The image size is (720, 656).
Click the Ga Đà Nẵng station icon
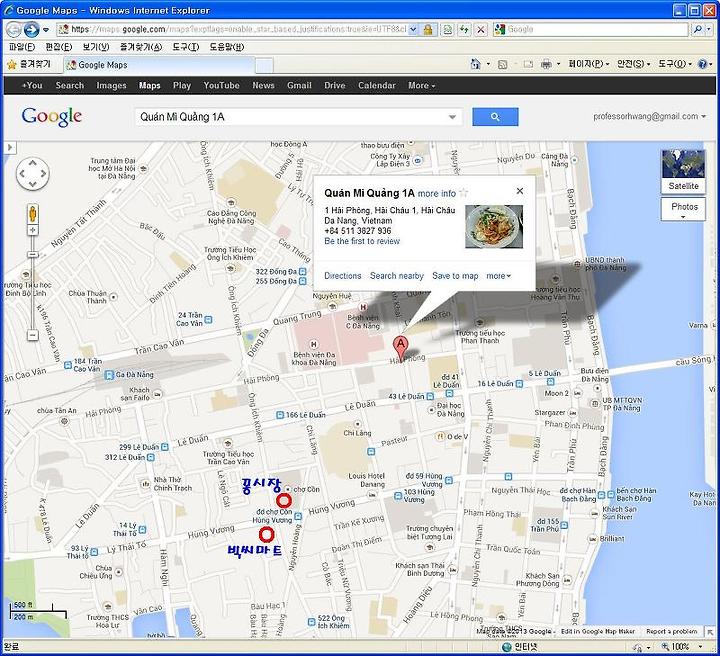[109, 375]
